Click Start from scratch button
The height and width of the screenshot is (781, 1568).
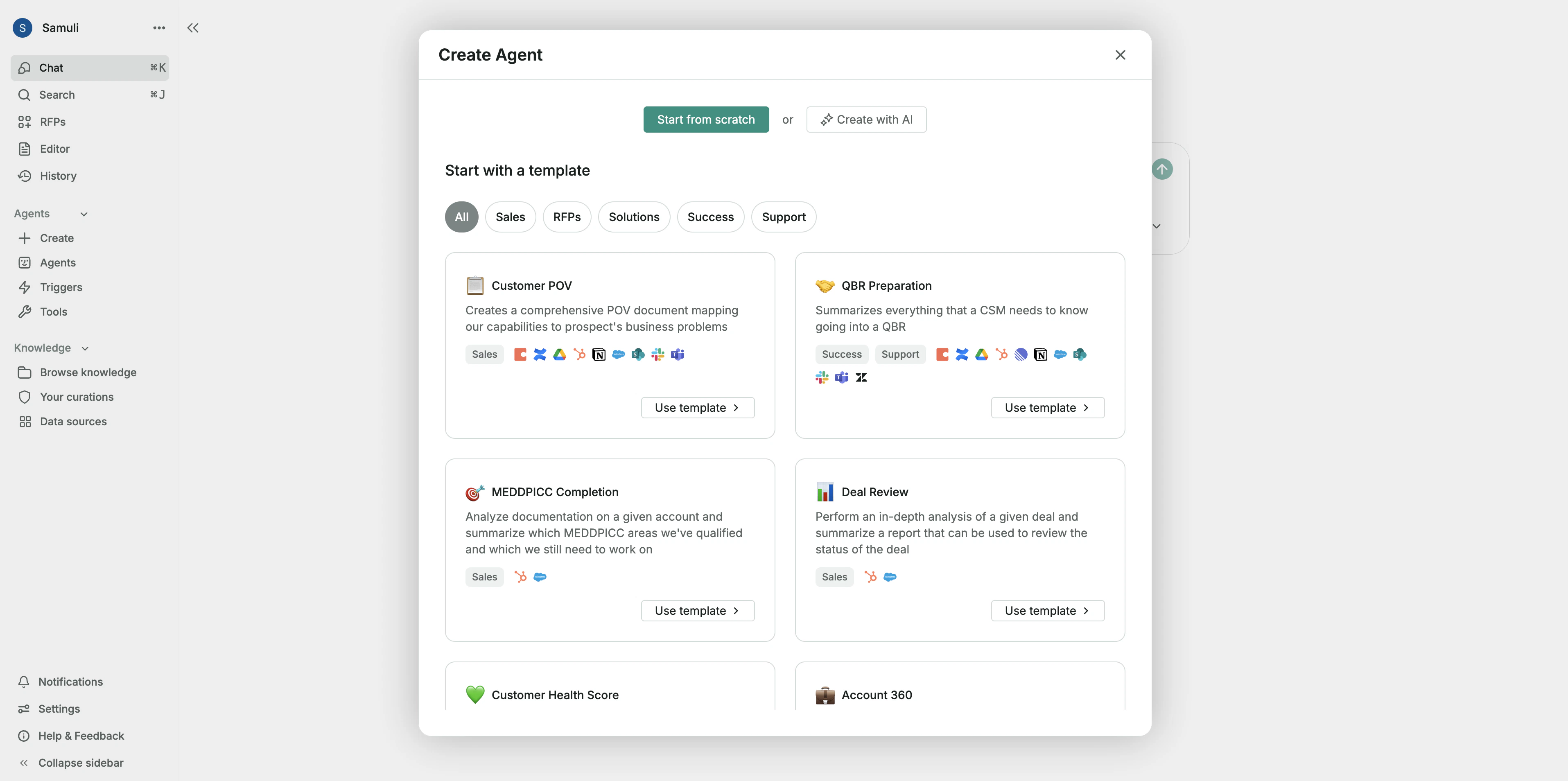point(705,120)
